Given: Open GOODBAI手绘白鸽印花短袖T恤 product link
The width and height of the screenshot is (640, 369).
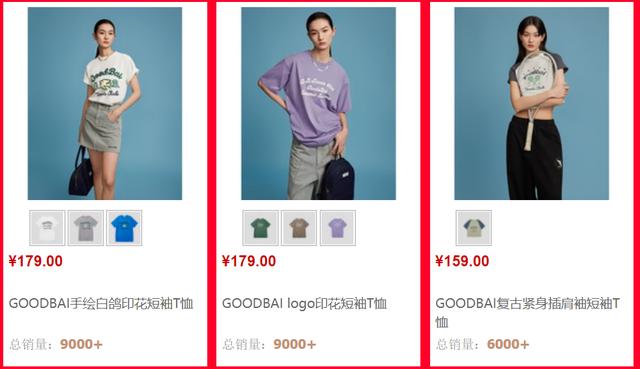Looking at the screenshot, I should click(x=101, y=304).
